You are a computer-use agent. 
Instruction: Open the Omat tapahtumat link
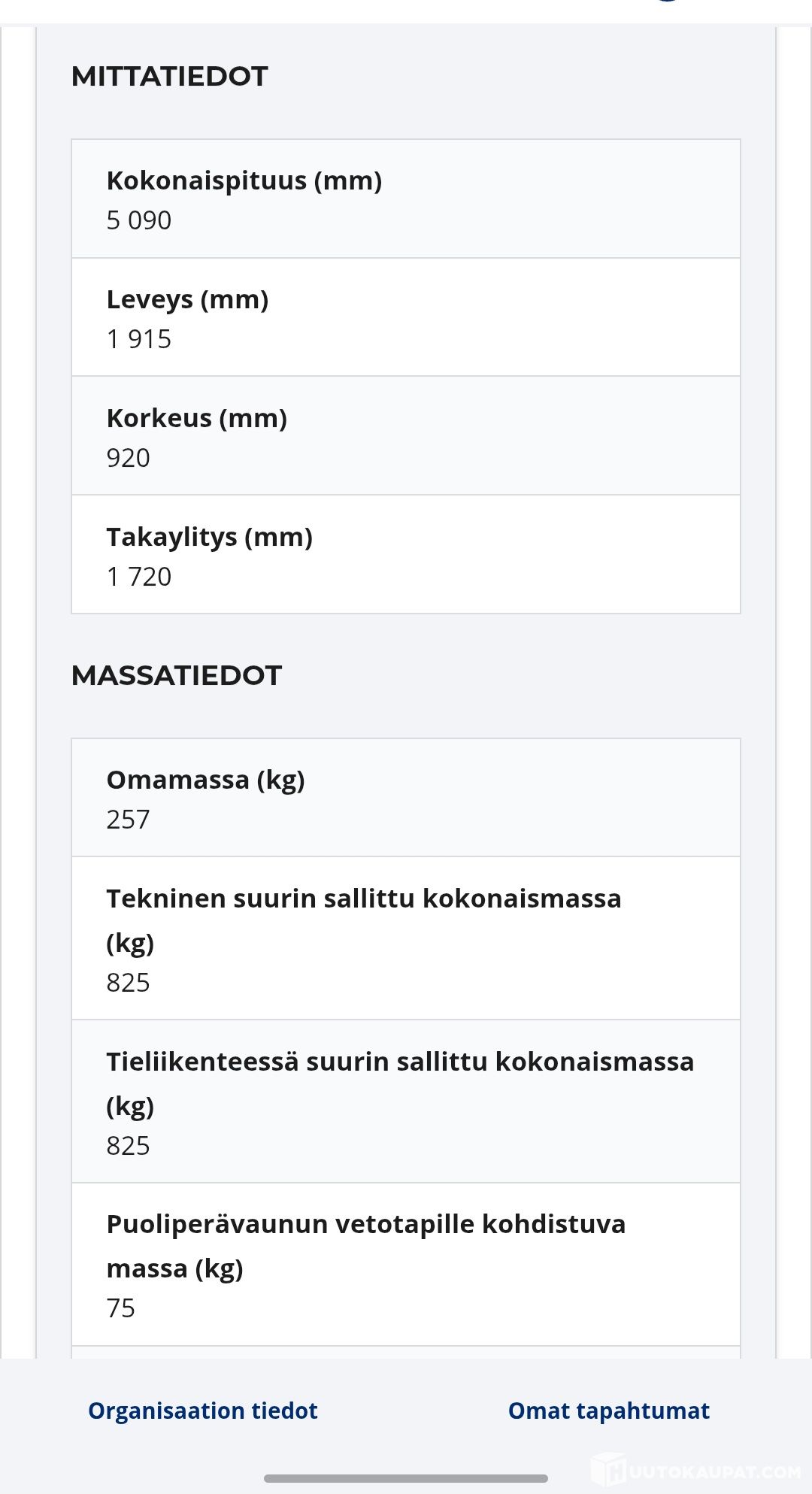(608, 1411)
